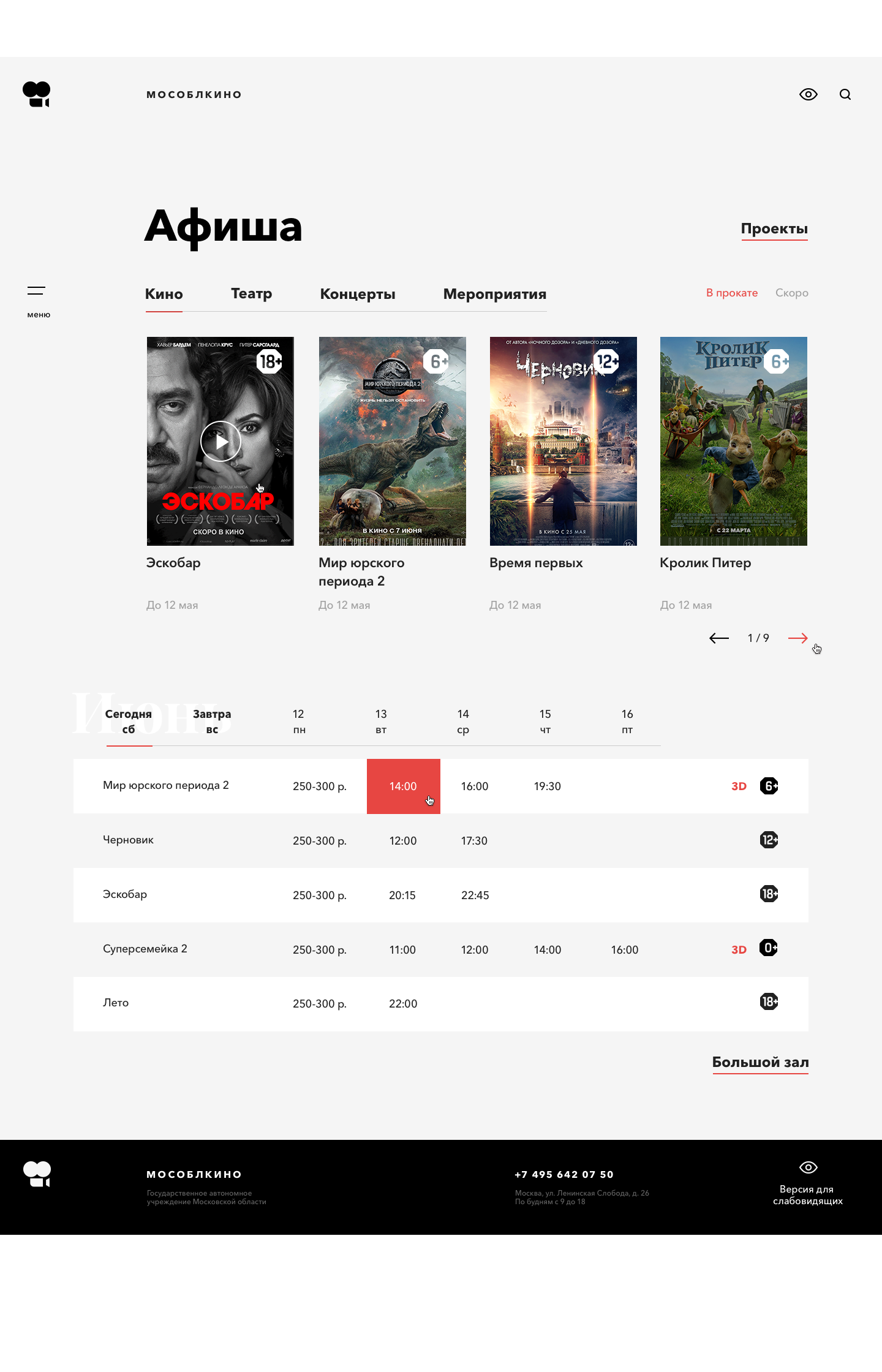
Task: Book the 19:30 Мир юрского периода 2 session
Action: pos(548,786)
